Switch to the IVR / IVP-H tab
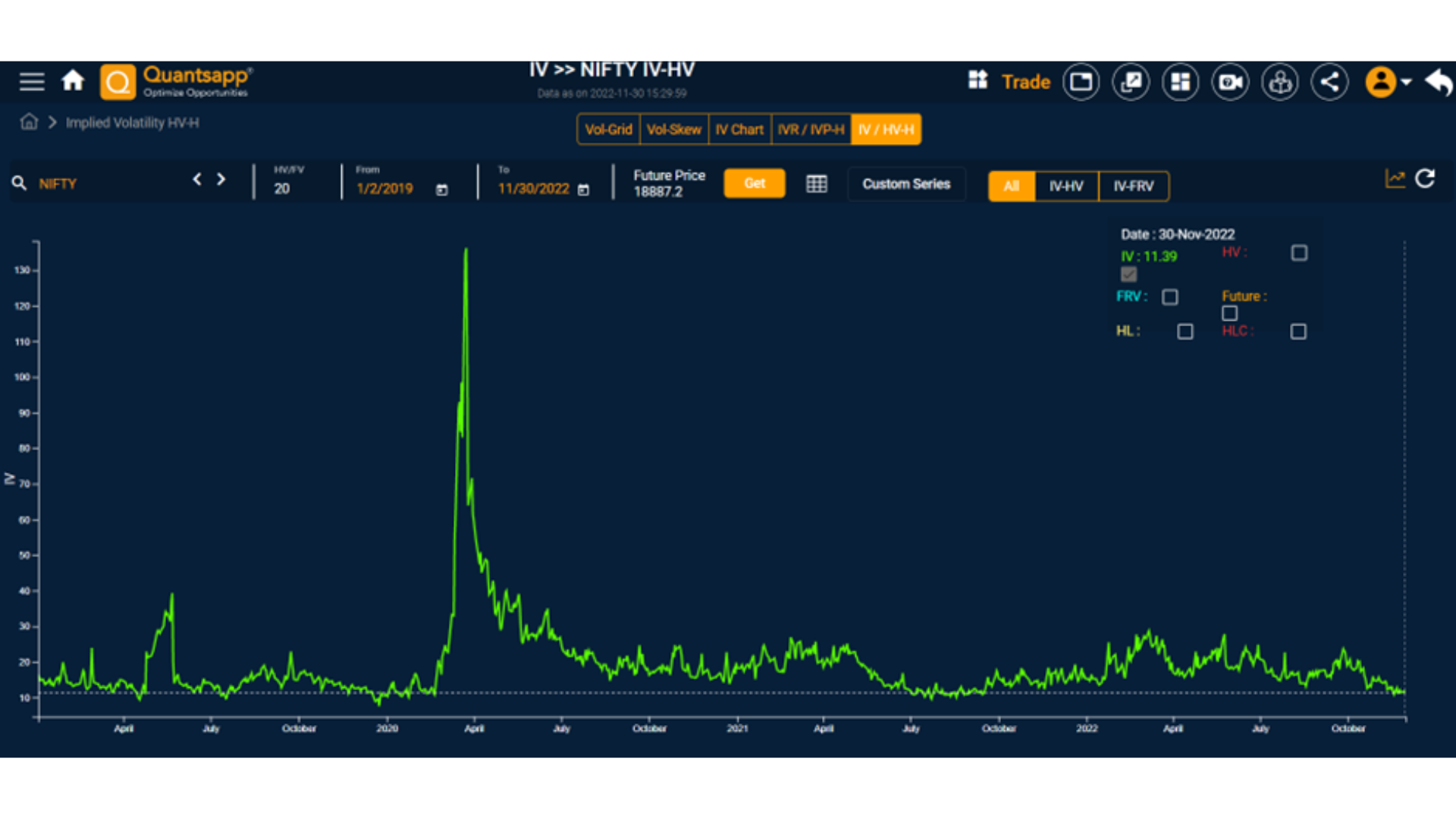This screenshot has height=819, width=1456. point(811,130)
